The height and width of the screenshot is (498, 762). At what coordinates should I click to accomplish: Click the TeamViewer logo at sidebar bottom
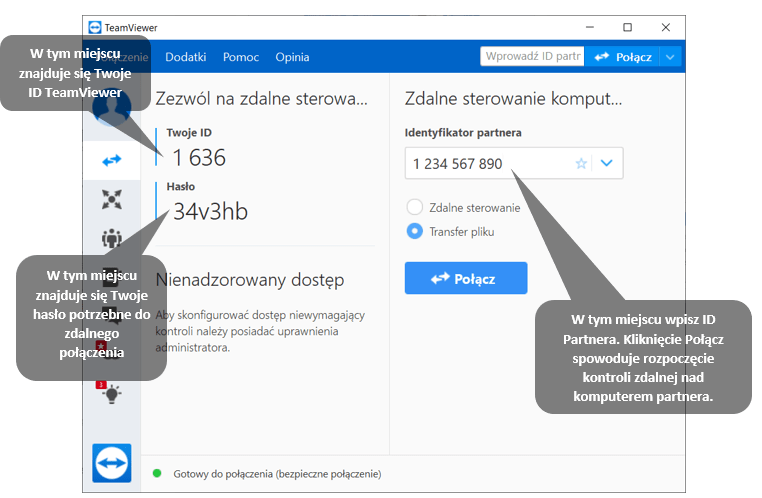click(x=112, y=463)
